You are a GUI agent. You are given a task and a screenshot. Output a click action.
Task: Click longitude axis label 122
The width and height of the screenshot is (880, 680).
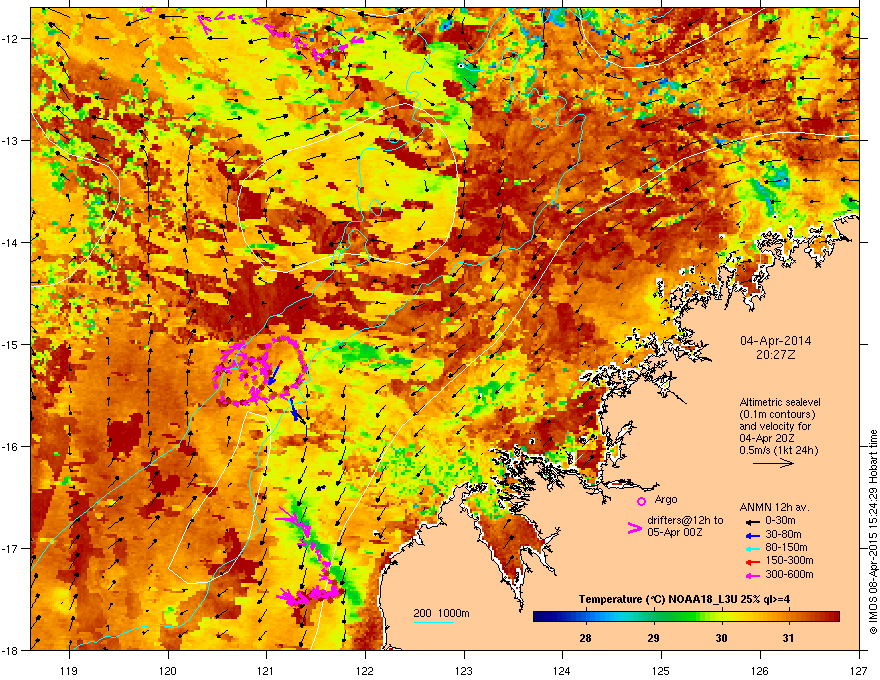point(365,670)
